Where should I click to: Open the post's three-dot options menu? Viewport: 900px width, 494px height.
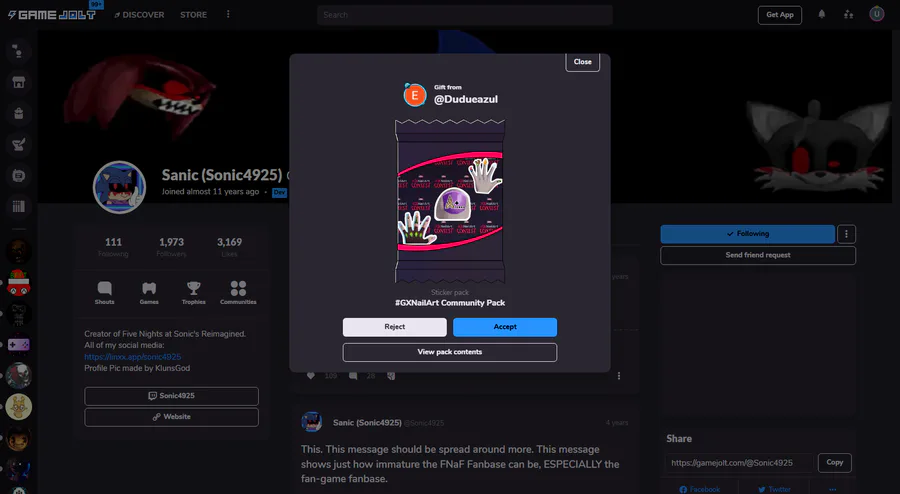tap(618, 376)
